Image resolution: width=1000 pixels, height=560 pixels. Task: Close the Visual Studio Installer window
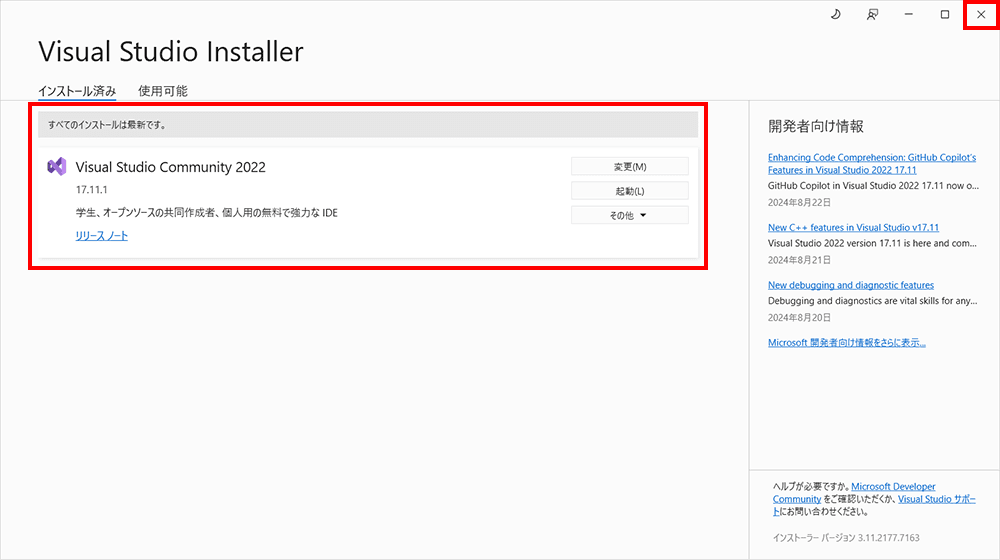pos(981,14)
